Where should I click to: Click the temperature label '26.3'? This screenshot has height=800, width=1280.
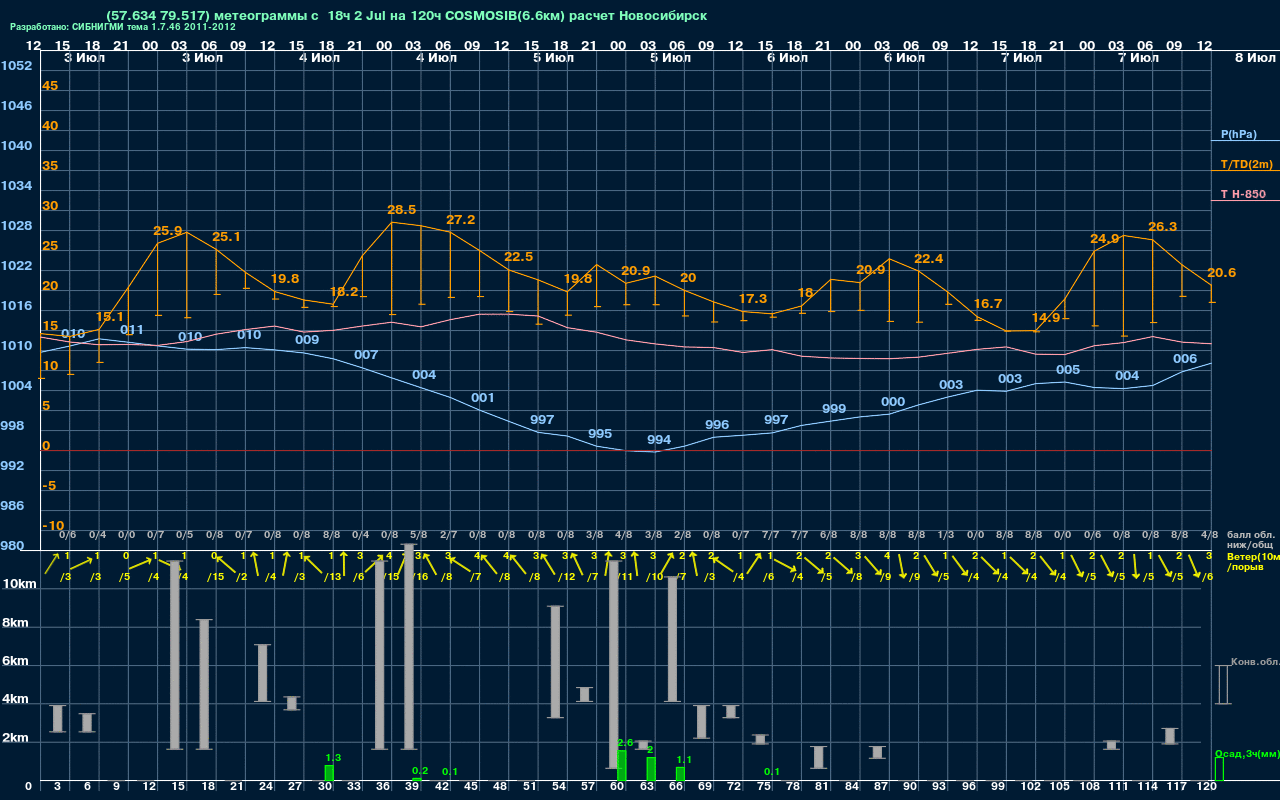click(1163, 227)
